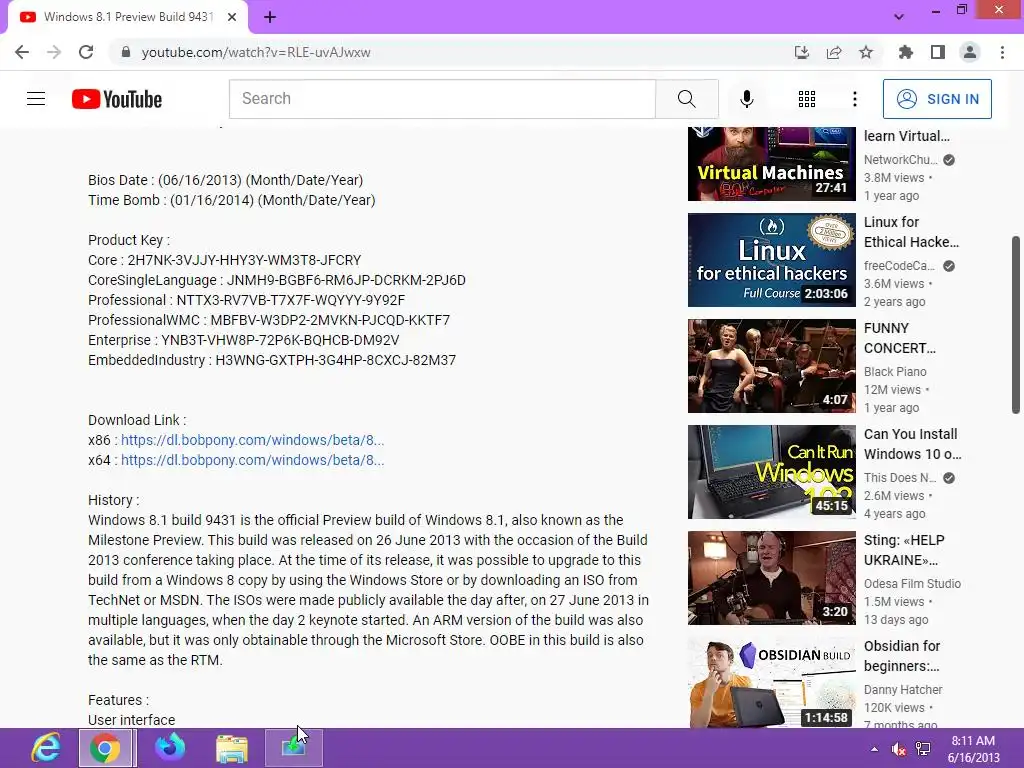Click muted volume tray icon
The image size is (1024, 768).
coord(899,749)
